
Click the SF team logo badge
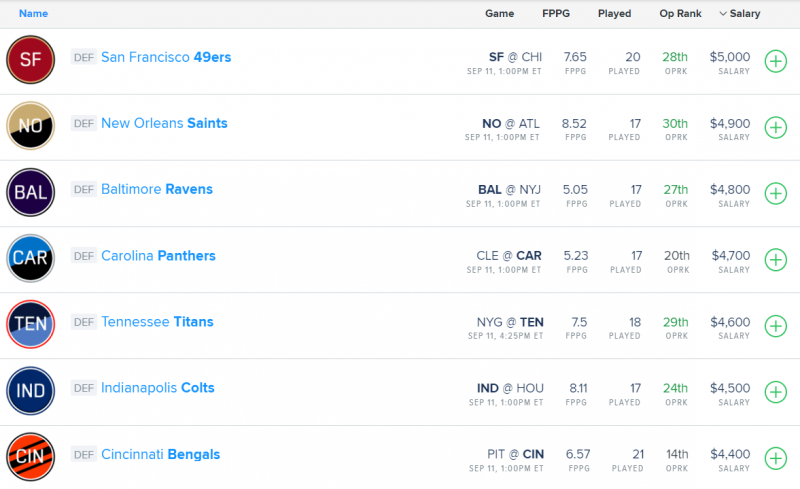click(31, 60)
